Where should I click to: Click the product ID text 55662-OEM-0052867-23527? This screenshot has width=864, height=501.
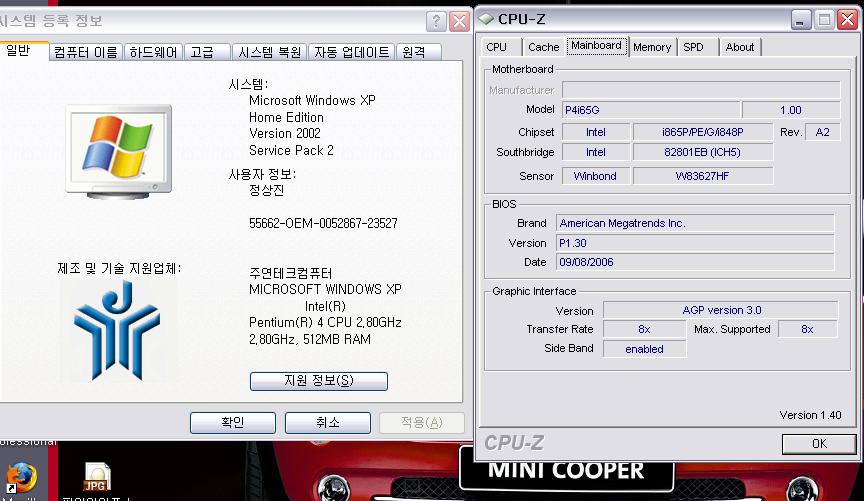323,223
